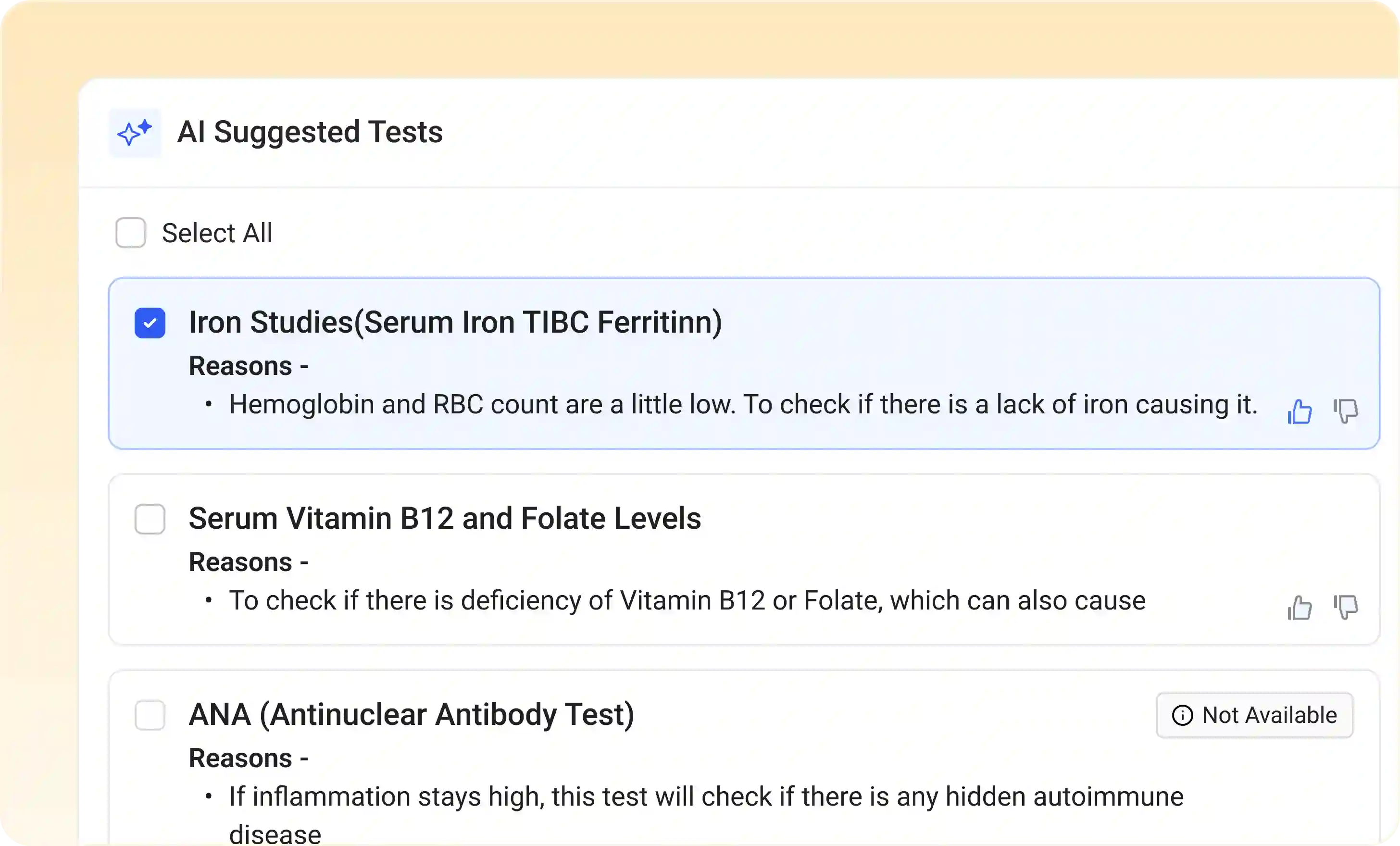Click the AI Suggested Tests heading

pyautogui.click(x=310, y=132)
